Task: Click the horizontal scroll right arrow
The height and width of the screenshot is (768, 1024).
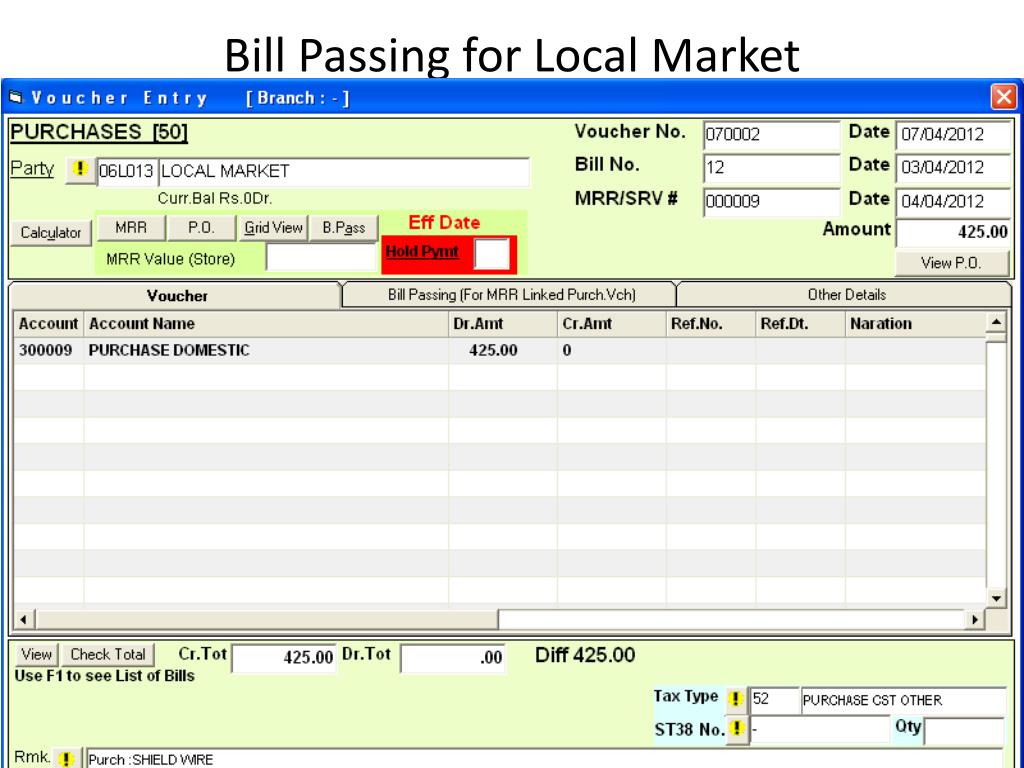Action: 975,620
